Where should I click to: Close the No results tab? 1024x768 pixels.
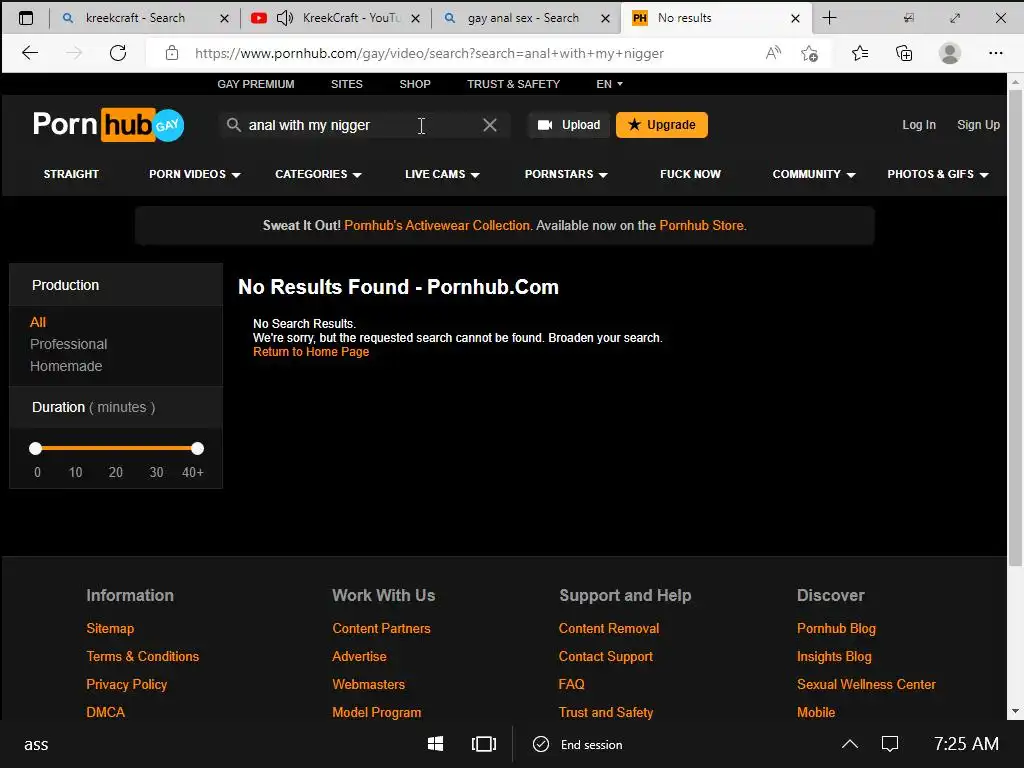795,18
